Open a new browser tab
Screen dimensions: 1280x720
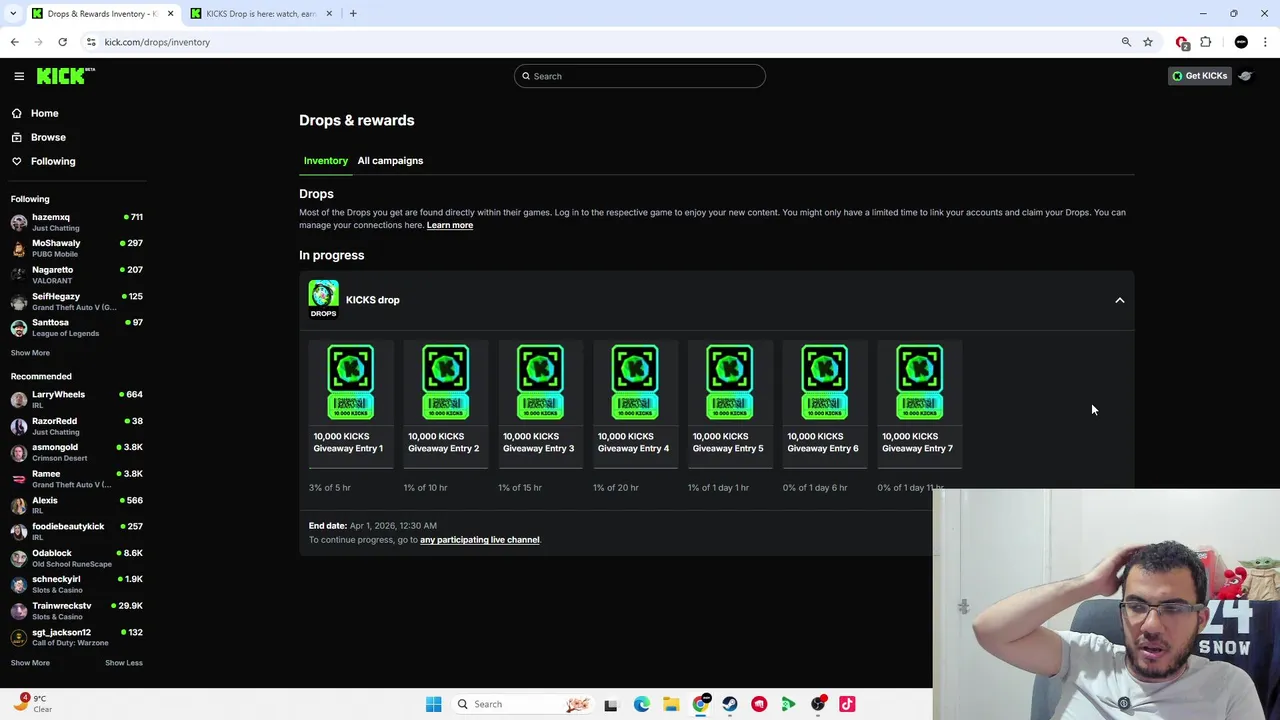tap(353, 14)
